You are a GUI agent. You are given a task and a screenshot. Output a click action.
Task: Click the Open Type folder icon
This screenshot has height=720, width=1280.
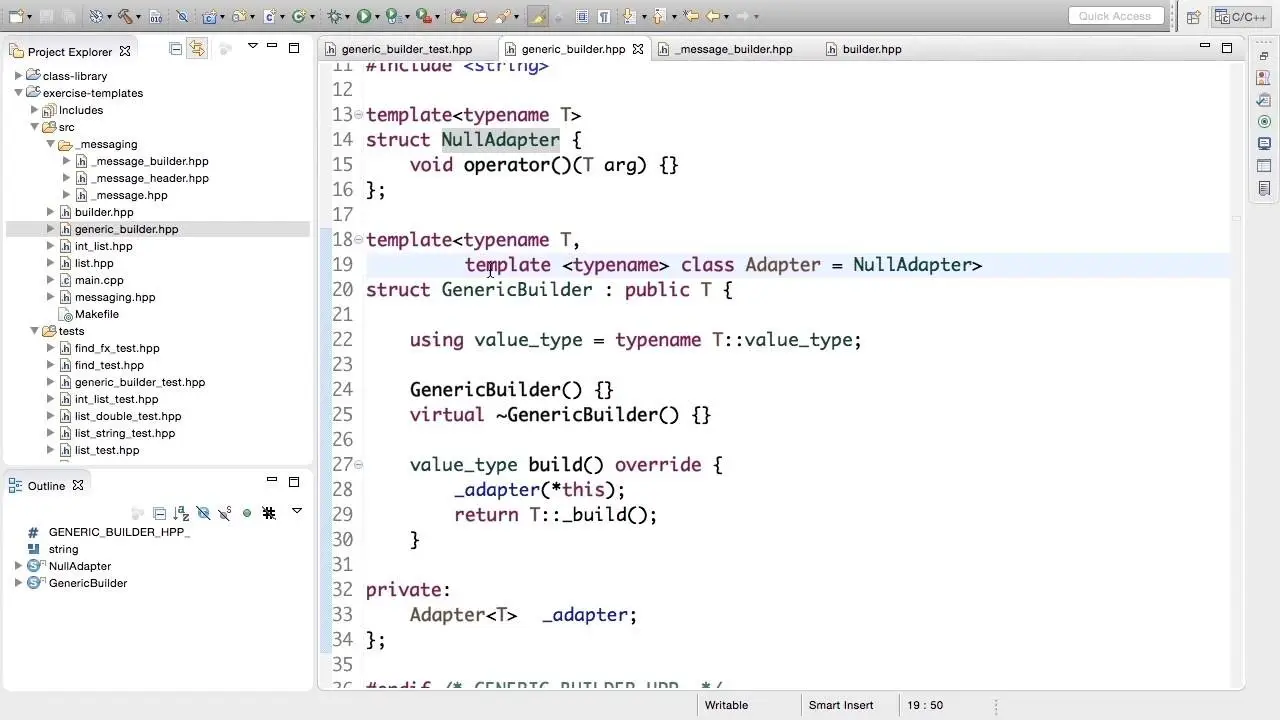tap(458, 16)
